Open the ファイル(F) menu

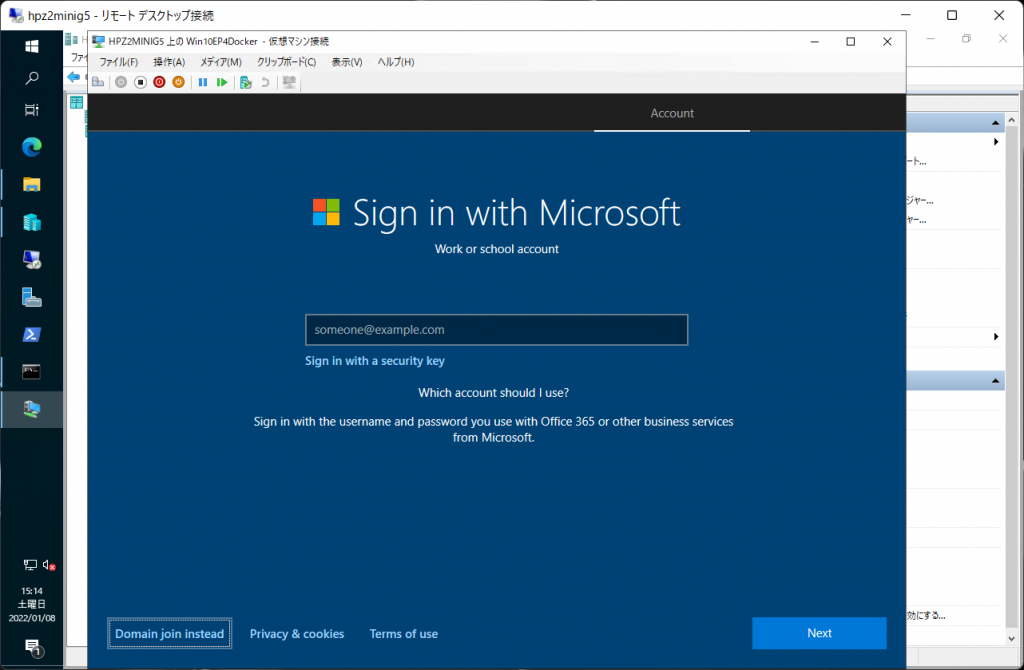118,62
